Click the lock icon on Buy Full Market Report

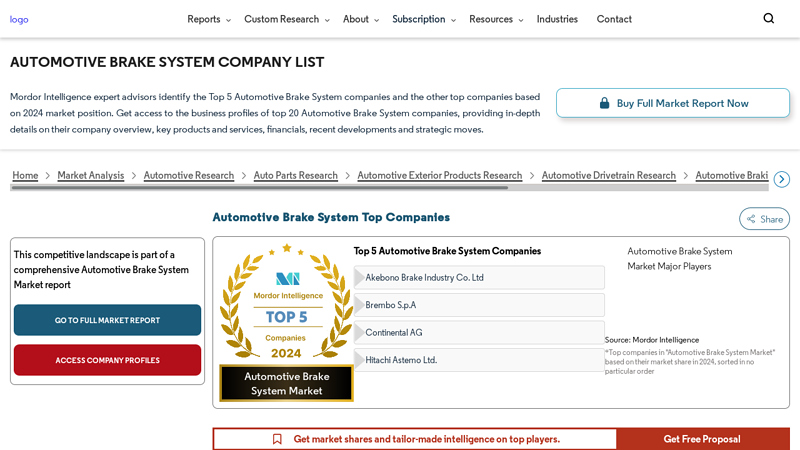click(x=604, y=103)
